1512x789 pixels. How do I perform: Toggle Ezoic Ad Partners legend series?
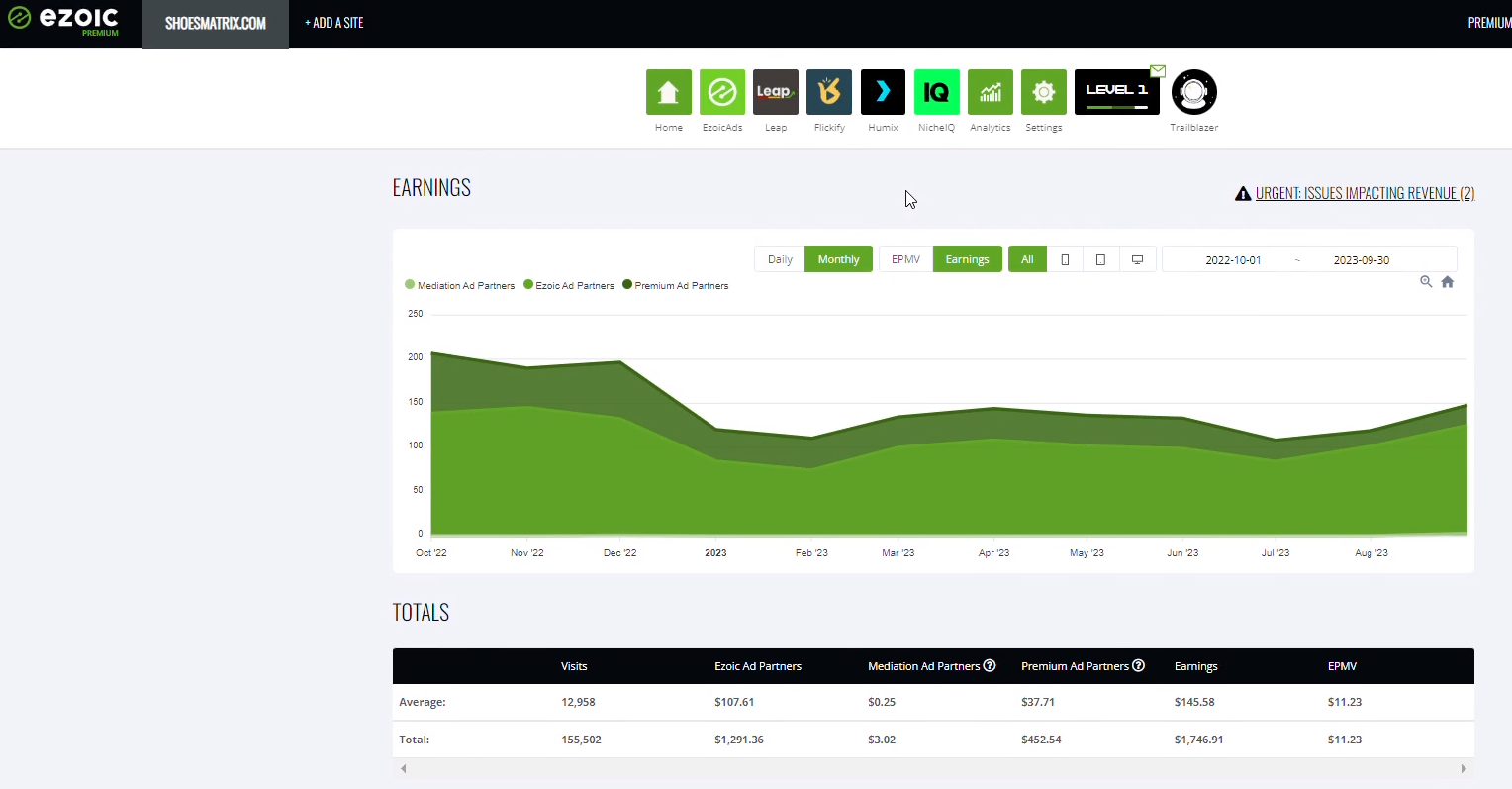[x=569, y=285]
